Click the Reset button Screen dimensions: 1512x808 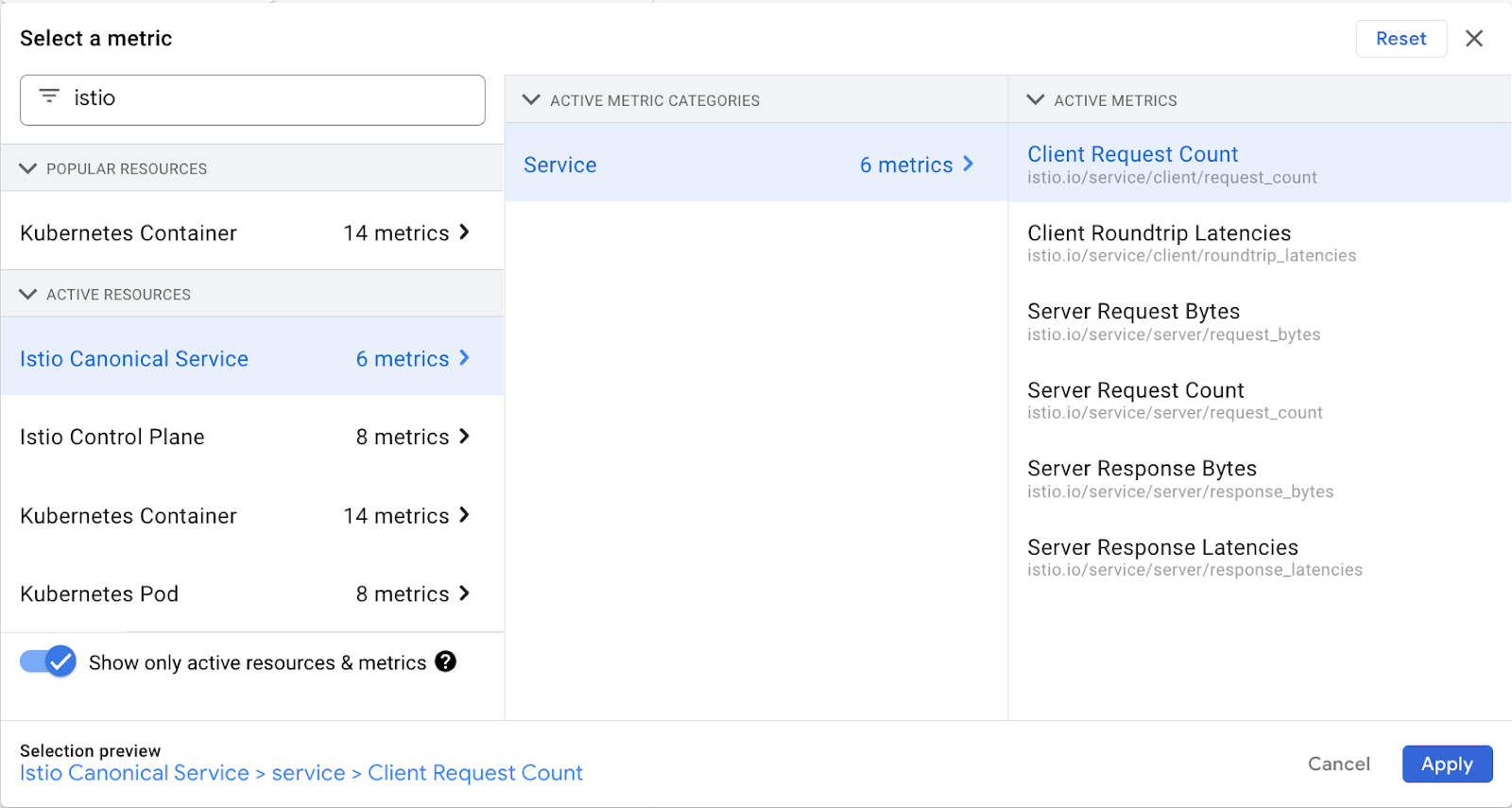1400,39
